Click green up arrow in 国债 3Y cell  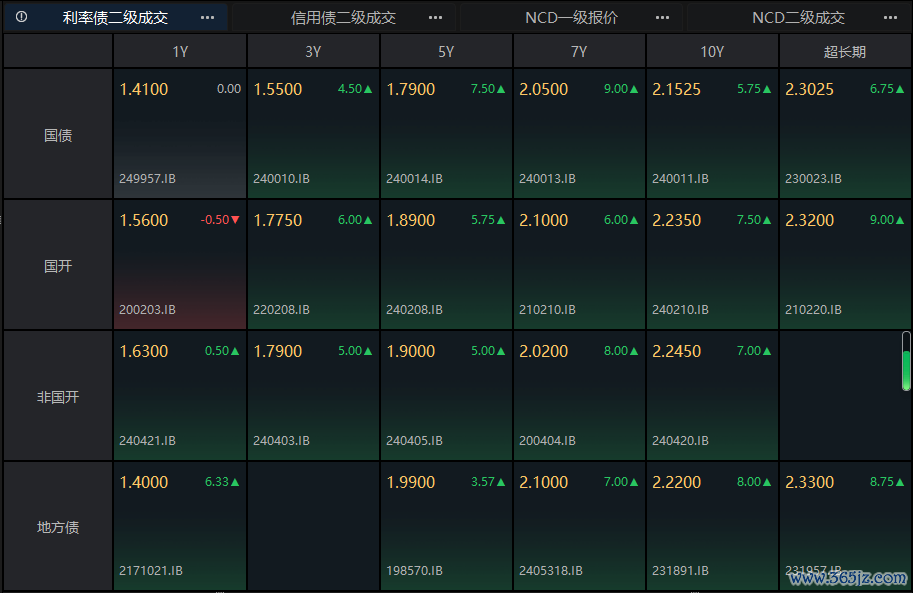(368, 89)
